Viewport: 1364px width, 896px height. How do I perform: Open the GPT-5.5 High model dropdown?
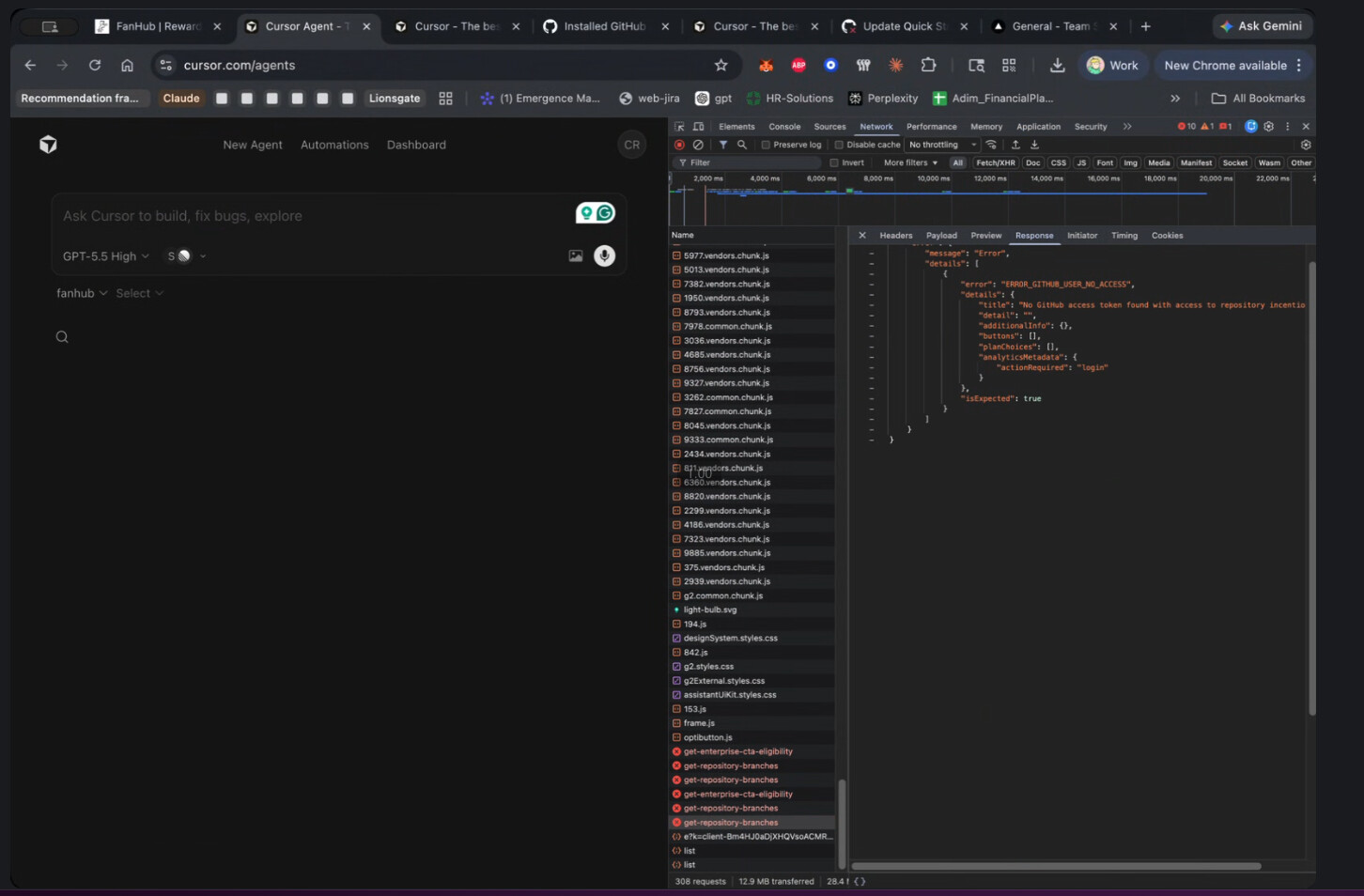(x=105, y=256)
